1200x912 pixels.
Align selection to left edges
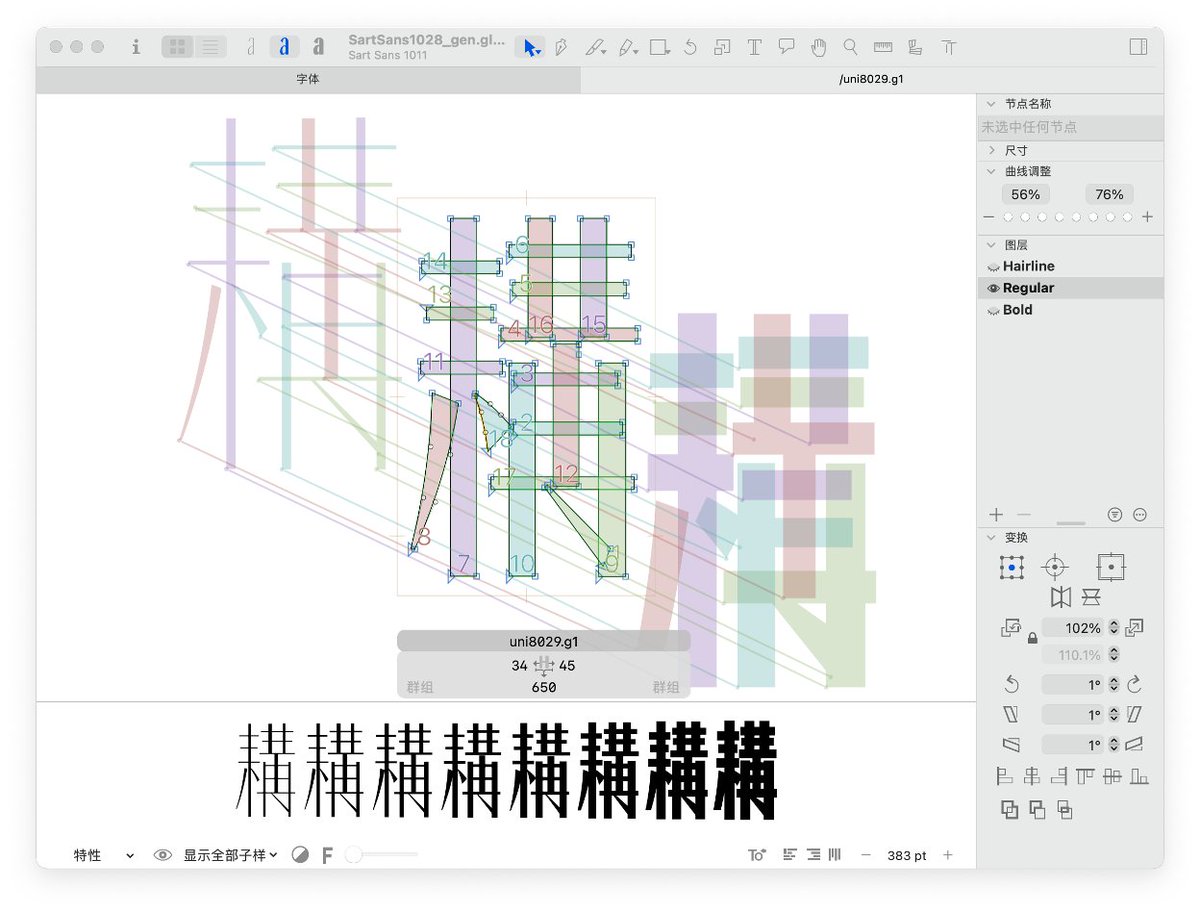click(1005, 775)
